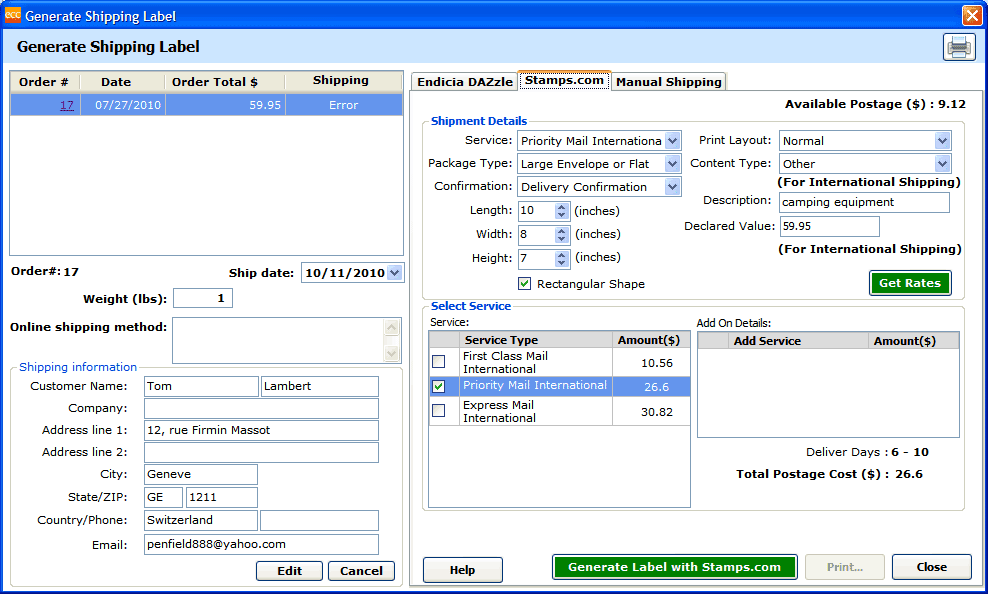Click the Country field 'Switzerland'
The height and width of the screenshot is (594, 988).
point(201,520)
